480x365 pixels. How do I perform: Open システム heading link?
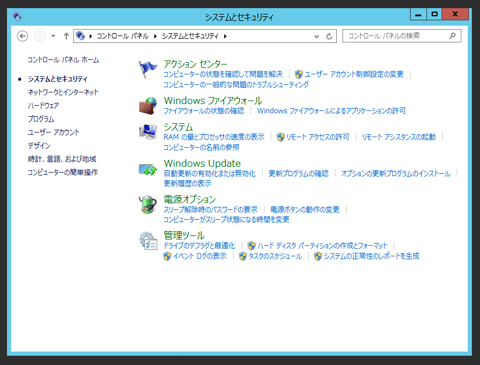click(x=178, y=127)
